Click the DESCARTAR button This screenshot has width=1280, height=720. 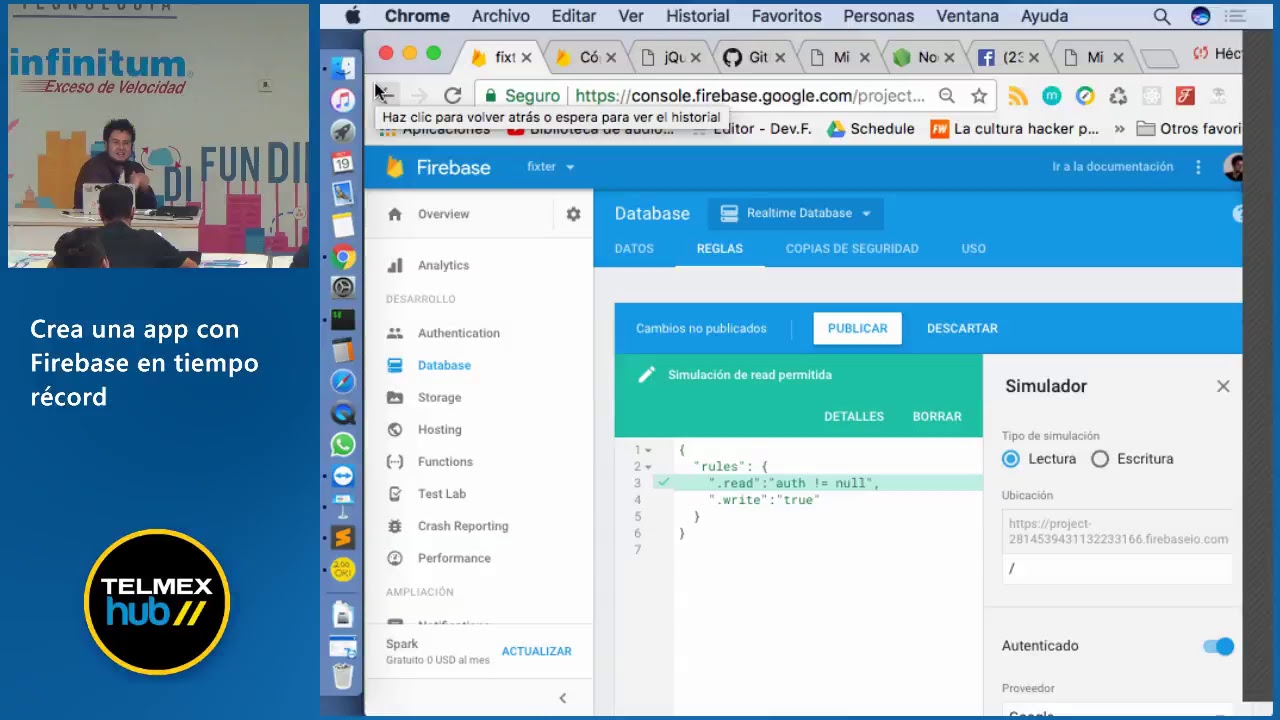962,328
